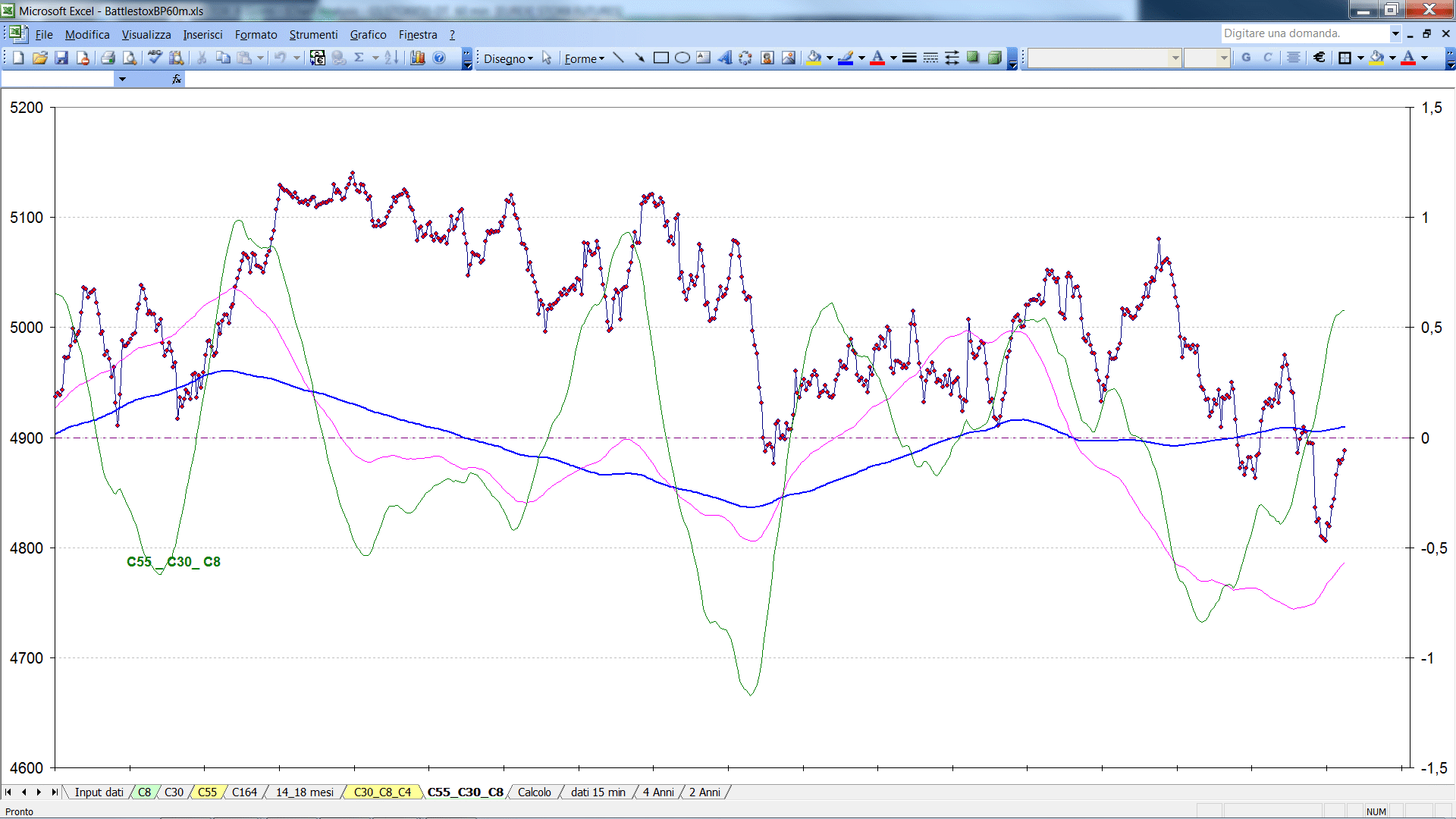Switch to the Calcolo sheet tab
1456x819 pixels.
(534, 792)
